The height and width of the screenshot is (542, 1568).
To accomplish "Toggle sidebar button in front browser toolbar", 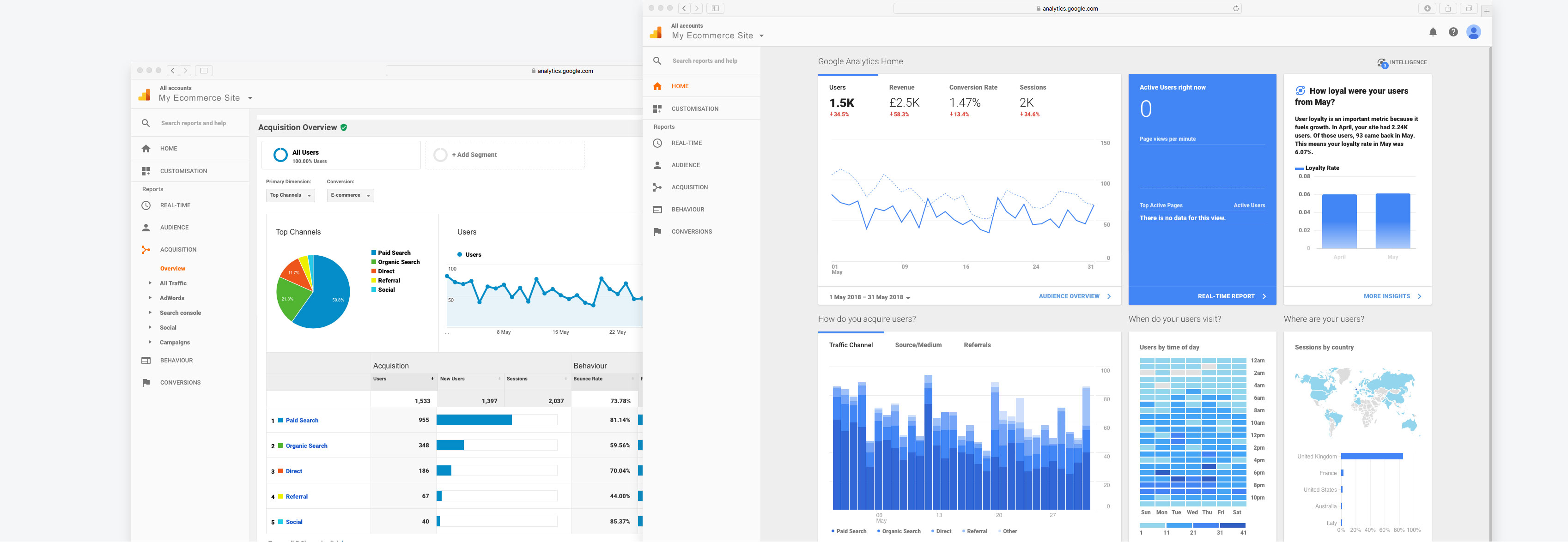I will [715, 8].
